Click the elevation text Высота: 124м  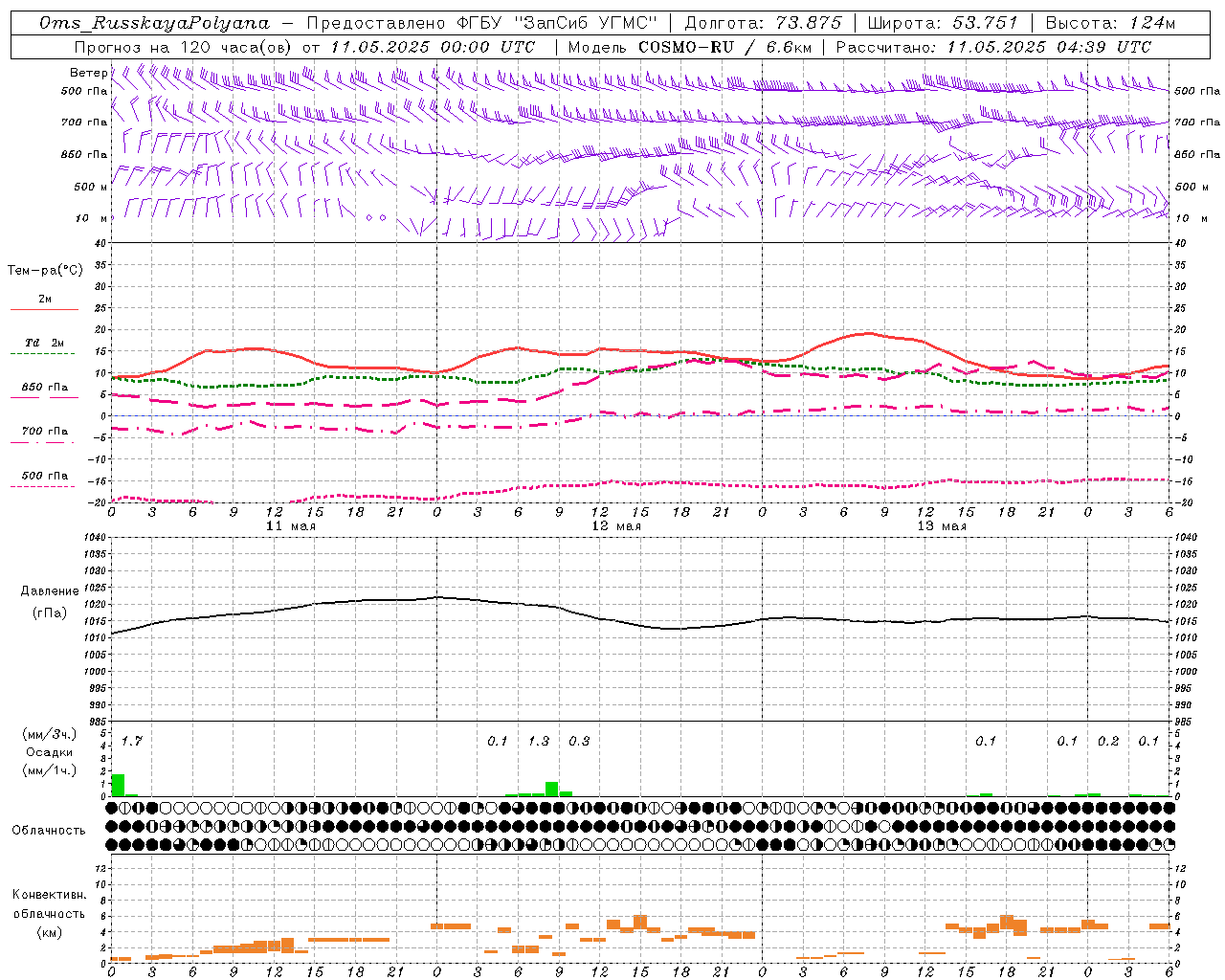tap(1110, 23)
